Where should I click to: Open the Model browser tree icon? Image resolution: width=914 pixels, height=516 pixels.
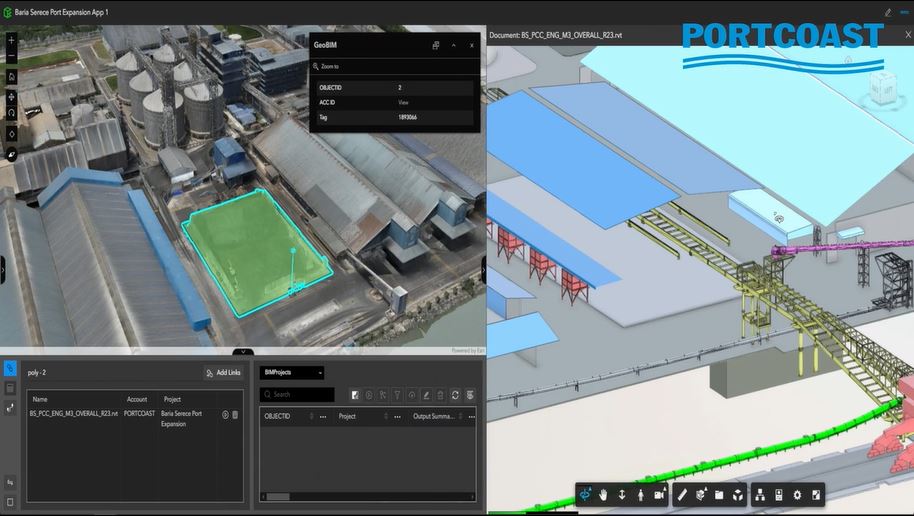[x=760, y=495]
